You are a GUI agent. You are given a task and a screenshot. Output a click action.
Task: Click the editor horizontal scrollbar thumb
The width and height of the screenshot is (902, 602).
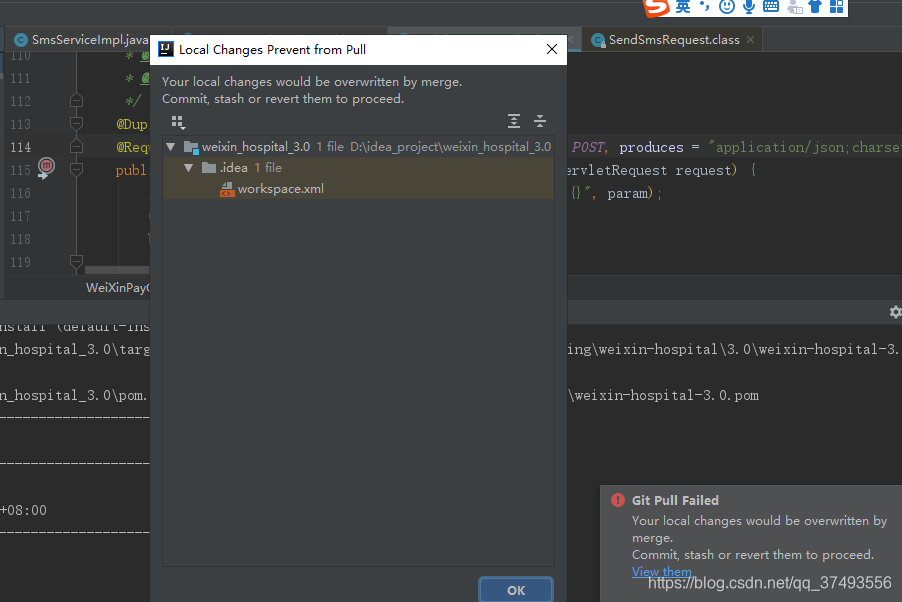[117, 269]
